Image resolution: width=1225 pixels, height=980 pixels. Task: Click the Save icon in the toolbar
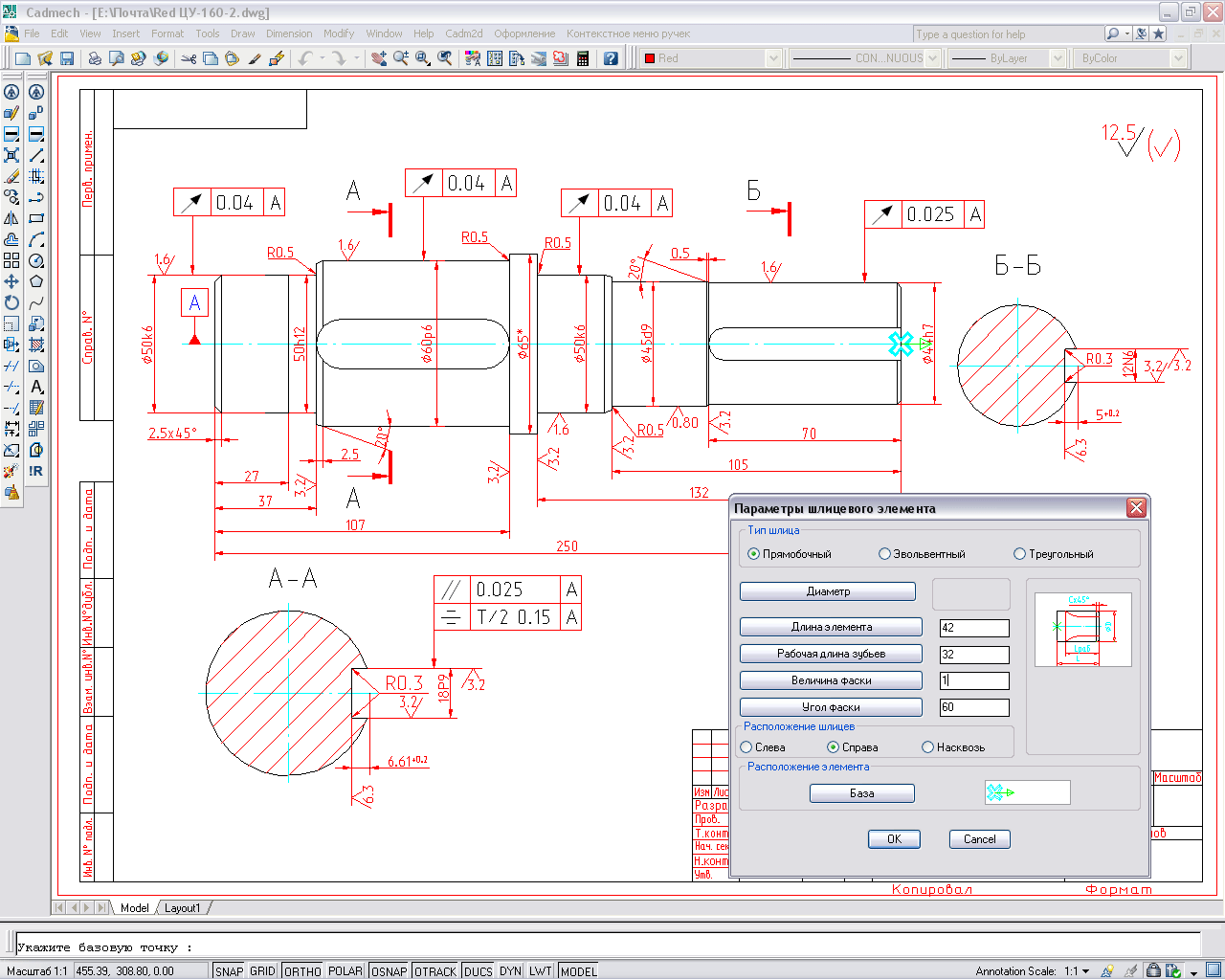67,58
